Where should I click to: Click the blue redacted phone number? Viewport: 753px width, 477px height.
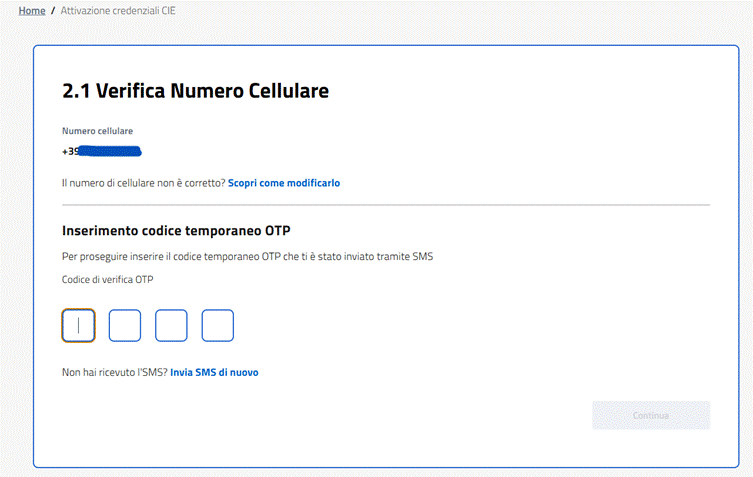tap(110, 152)
